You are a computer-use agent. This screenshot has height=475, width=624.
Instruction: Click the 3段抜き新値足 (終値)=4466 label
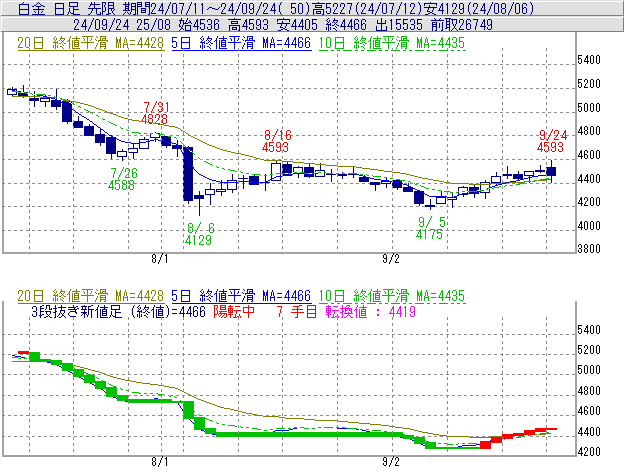(118, 312)
